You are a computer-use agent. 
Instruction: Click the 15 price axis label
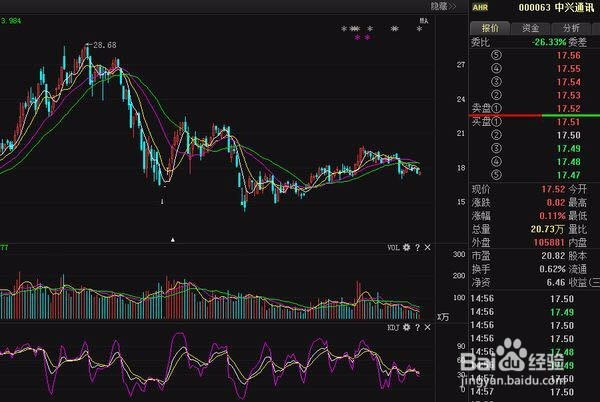pyautogui.click(x=461, y=202)
